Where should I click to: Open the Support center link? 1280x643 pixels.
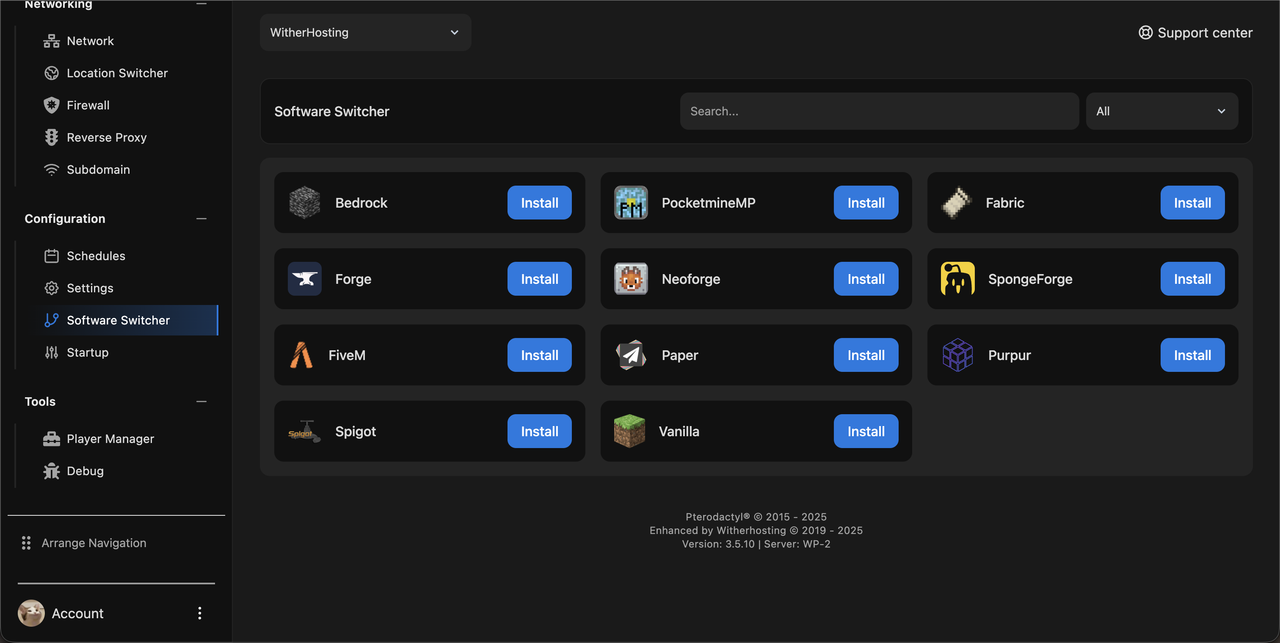point(1195,32)
